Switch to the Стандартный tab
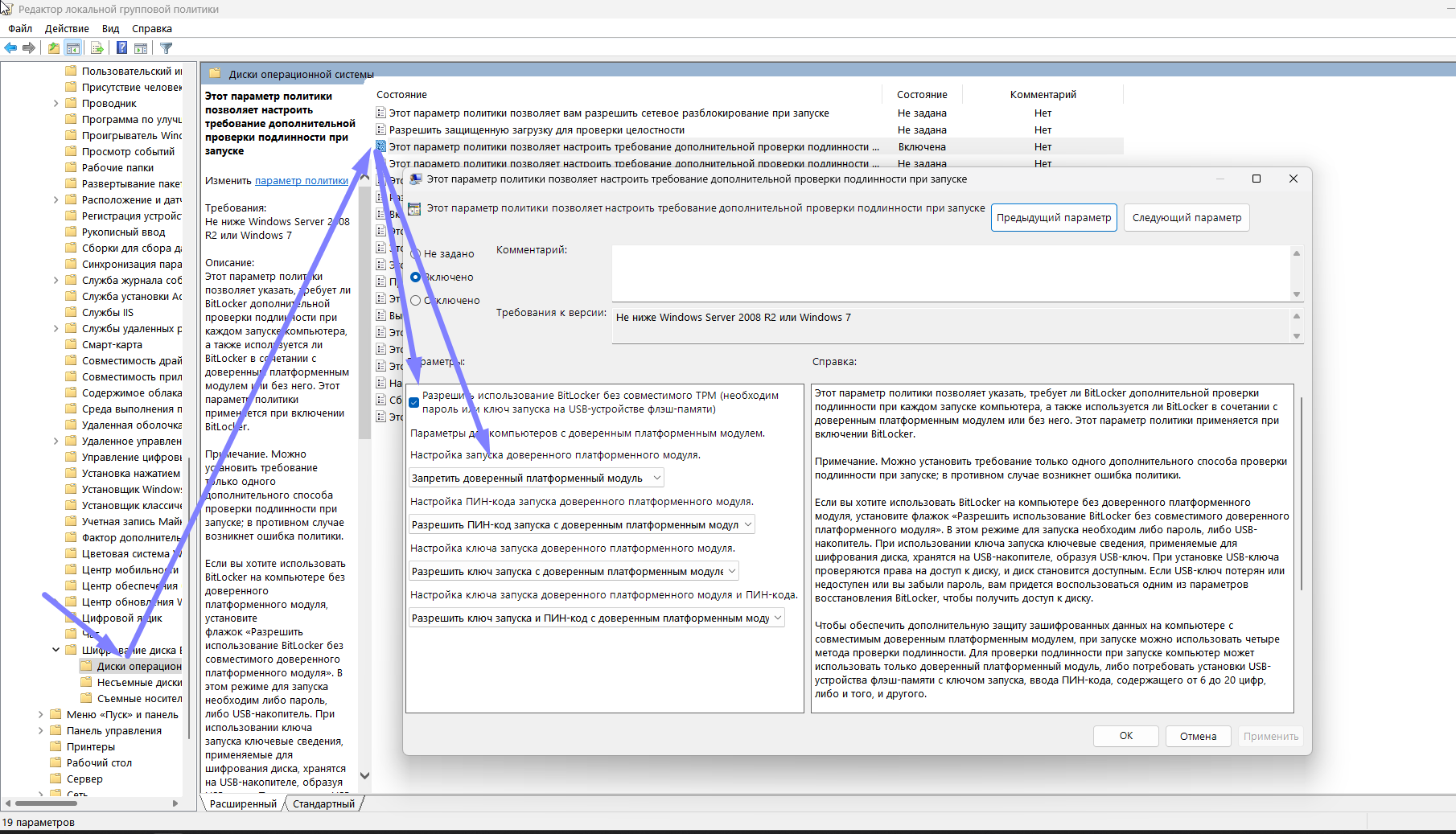1456x834 pixels. click(x=323, y=803)
